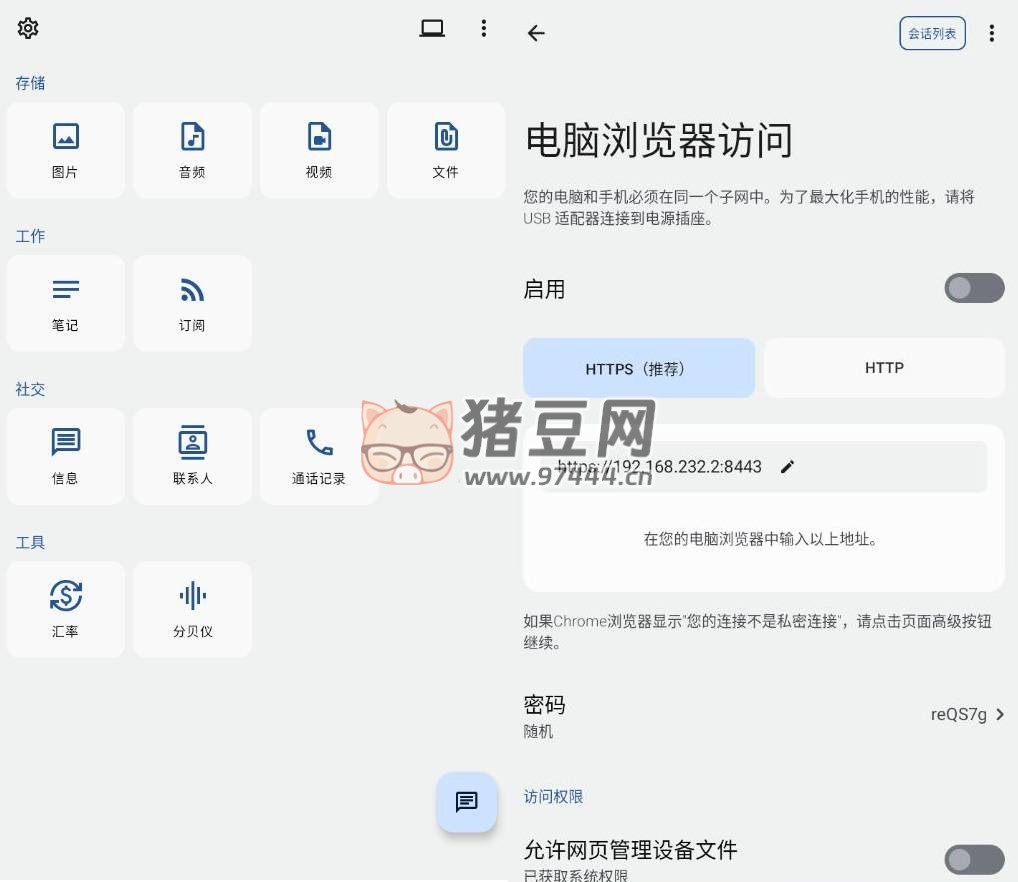Open the Notes (笔记) tile
Viewport: 1018px width, 882px height.
click(x=66, y=303)
